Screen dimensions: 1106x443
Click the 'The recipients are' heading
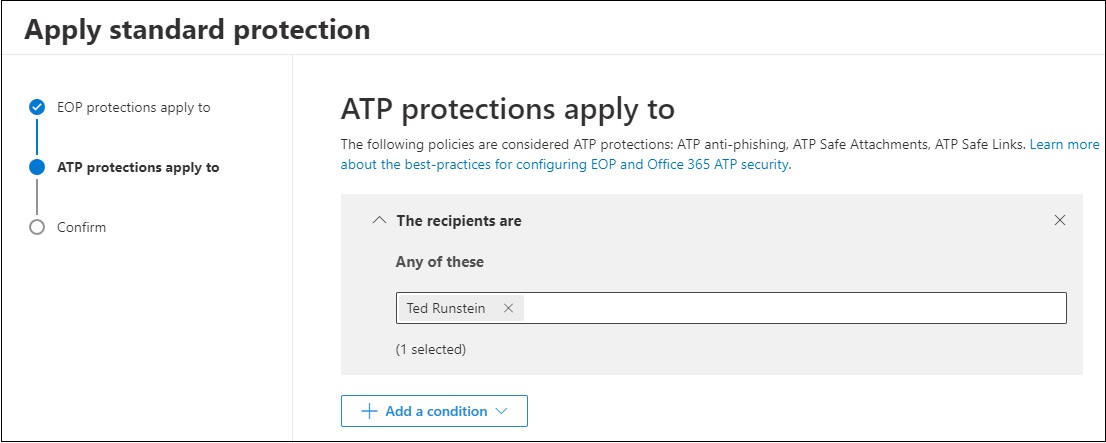pos(459,221)
